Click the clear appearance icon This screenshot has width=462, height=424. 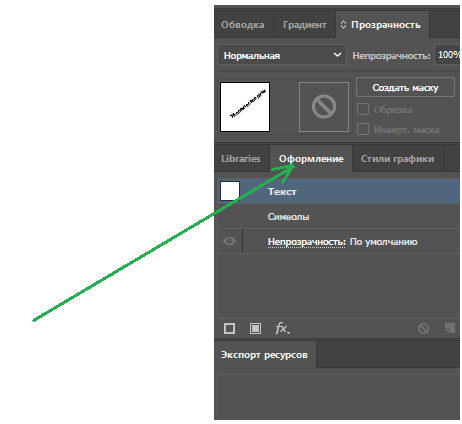coord(423,329)
